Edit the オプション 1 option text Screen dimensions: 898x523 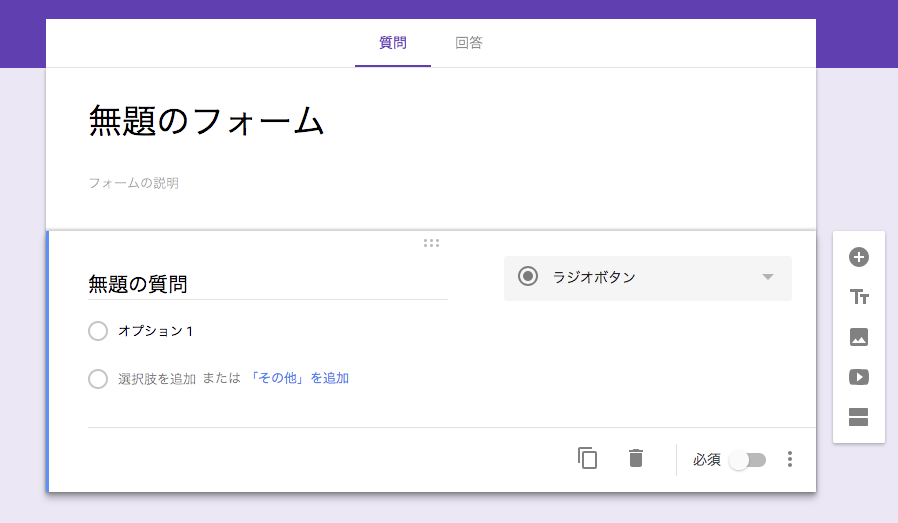156,331
